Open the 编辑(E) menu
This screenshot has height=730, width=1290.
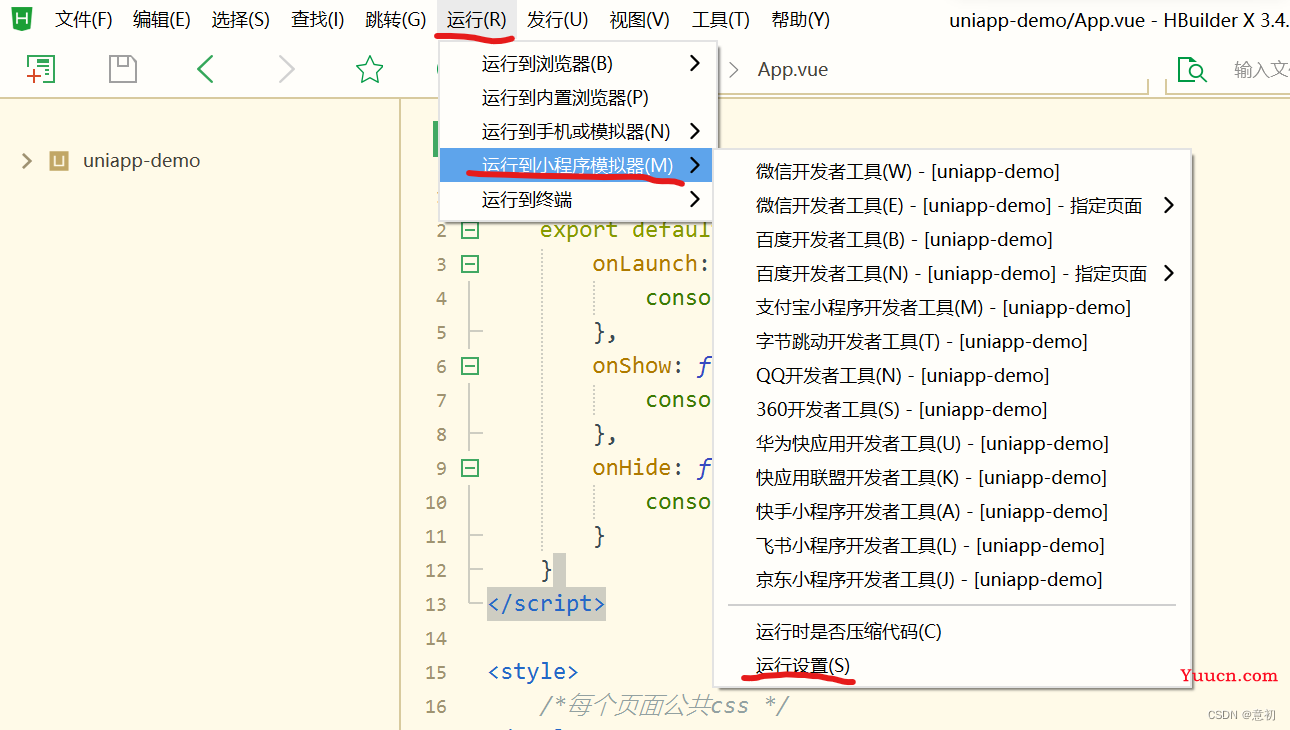[162, 20]
